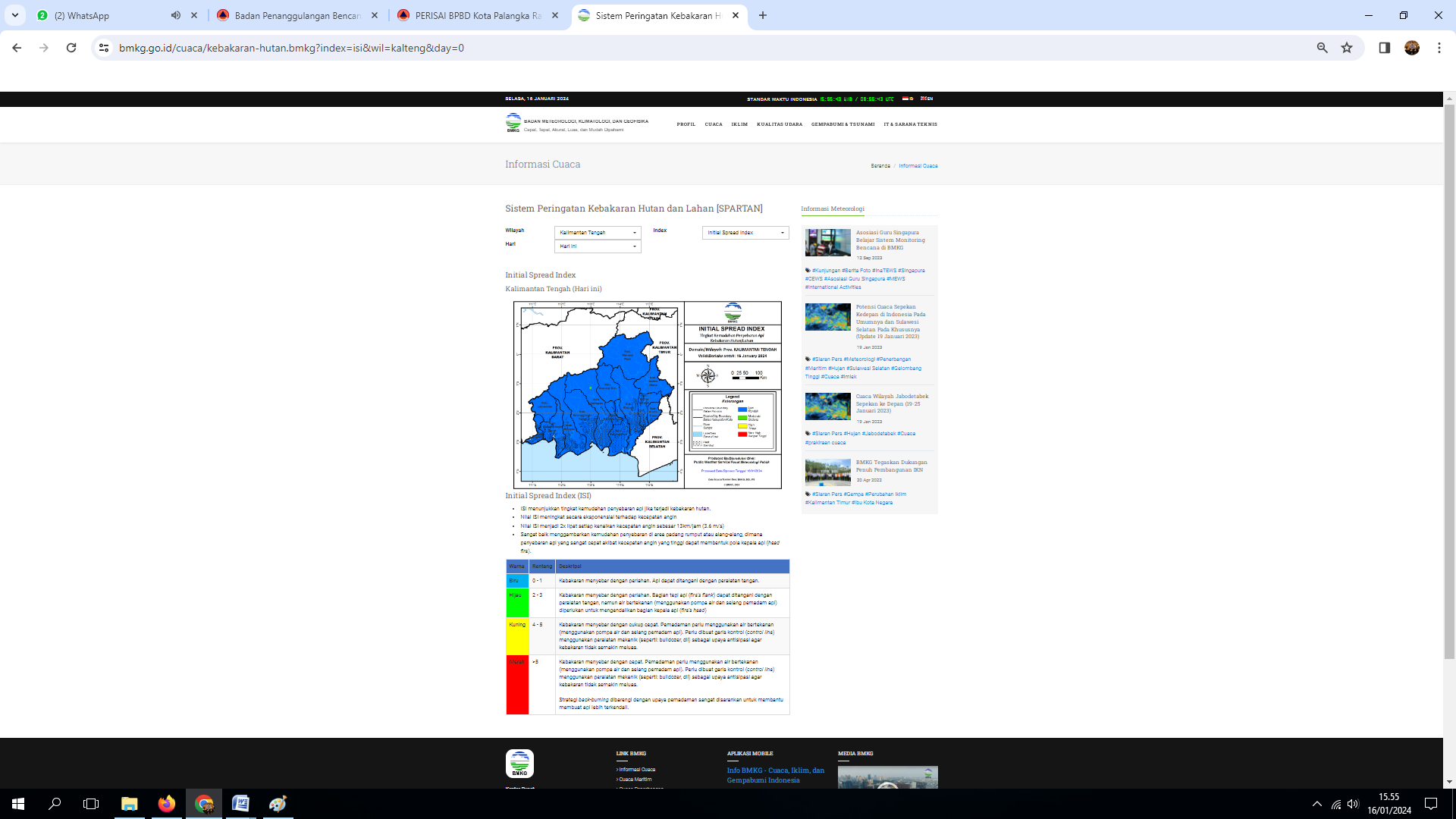The width and height of the screenshot is (1456, 819).
Task: Open Firefox from the taskbar
Action: 167,804
